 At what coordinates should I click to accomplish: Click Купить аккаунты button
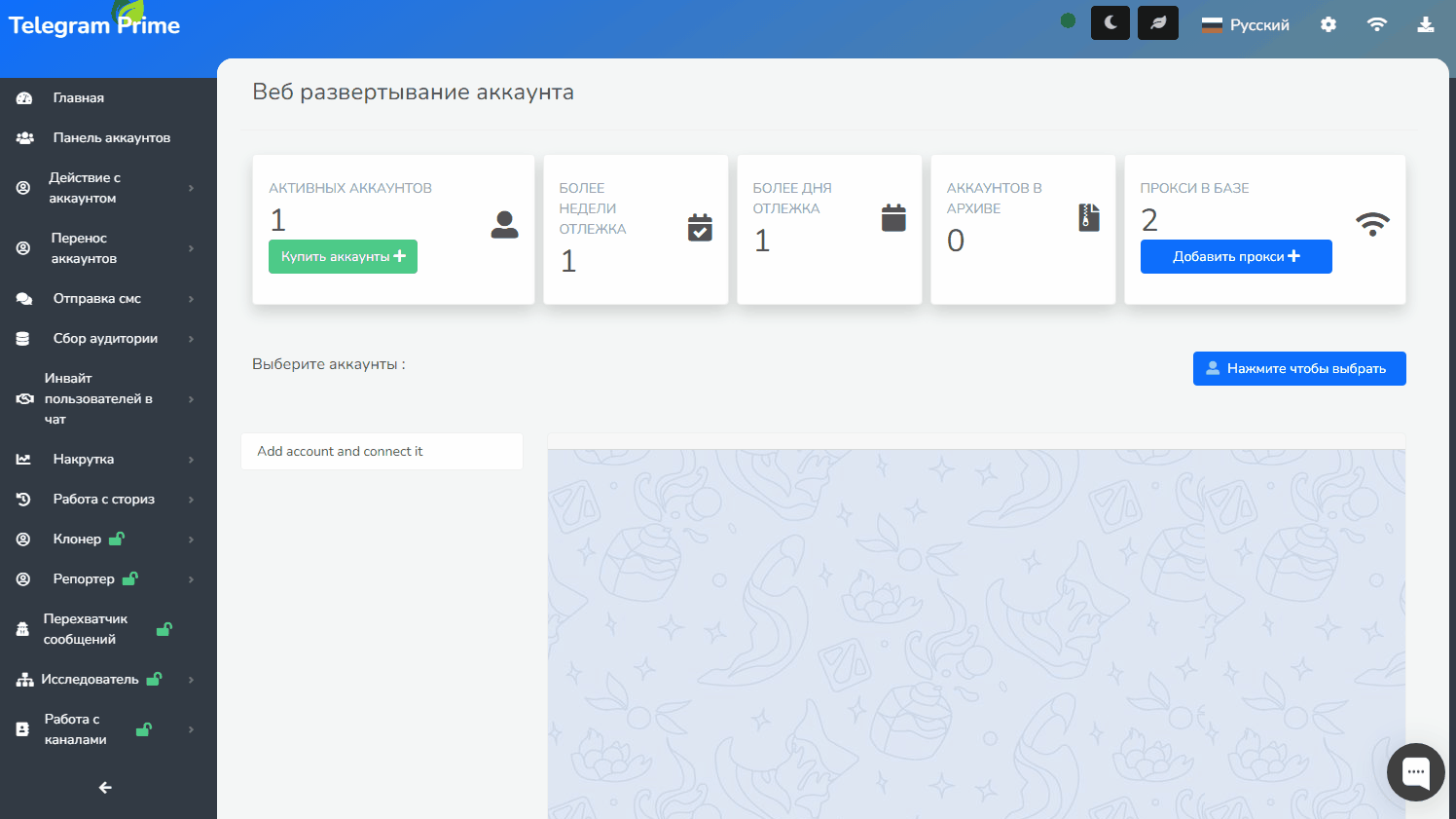click(x=343, y=256)
